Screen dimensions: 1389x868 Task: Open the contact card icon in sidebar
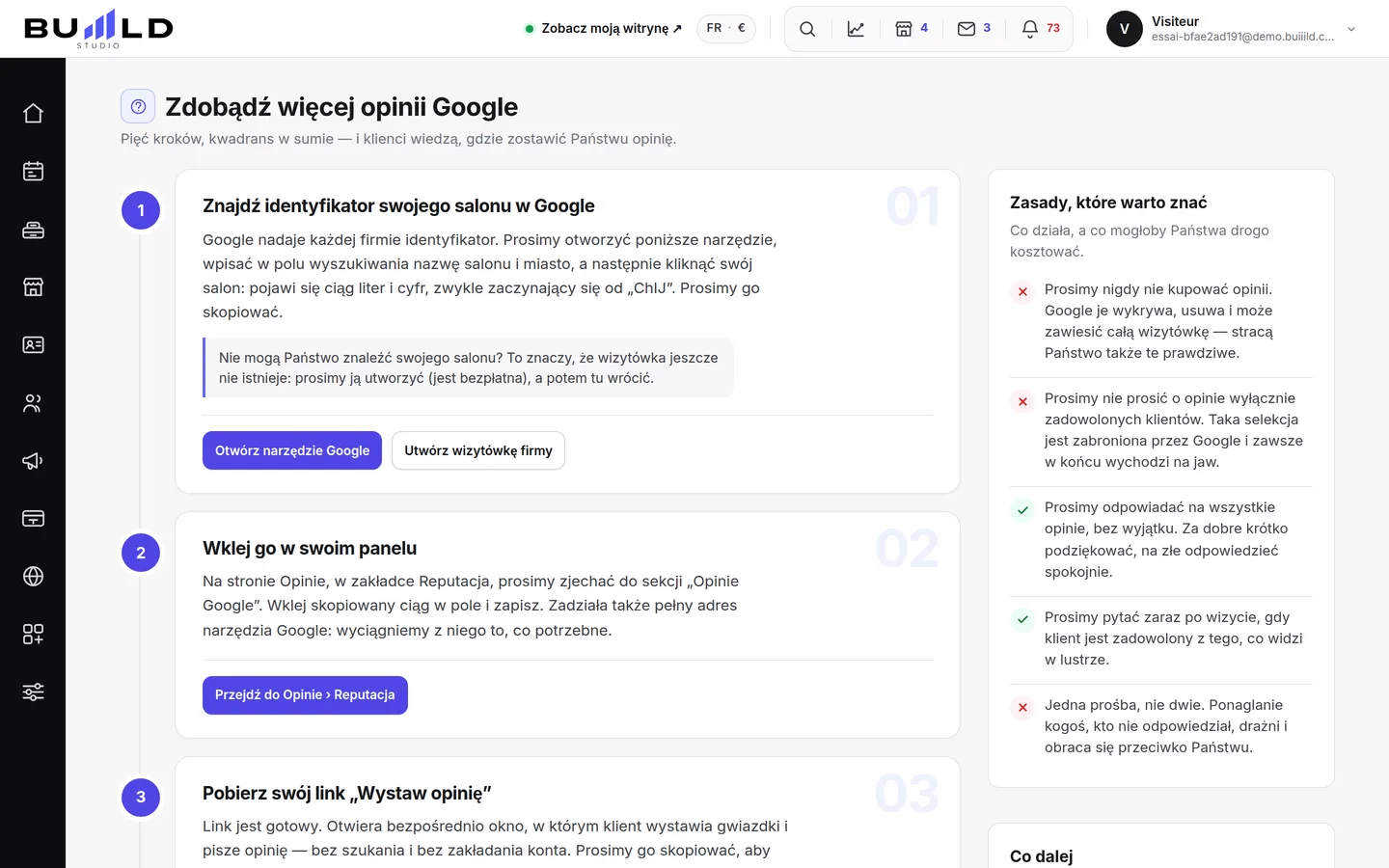[33, 345]
